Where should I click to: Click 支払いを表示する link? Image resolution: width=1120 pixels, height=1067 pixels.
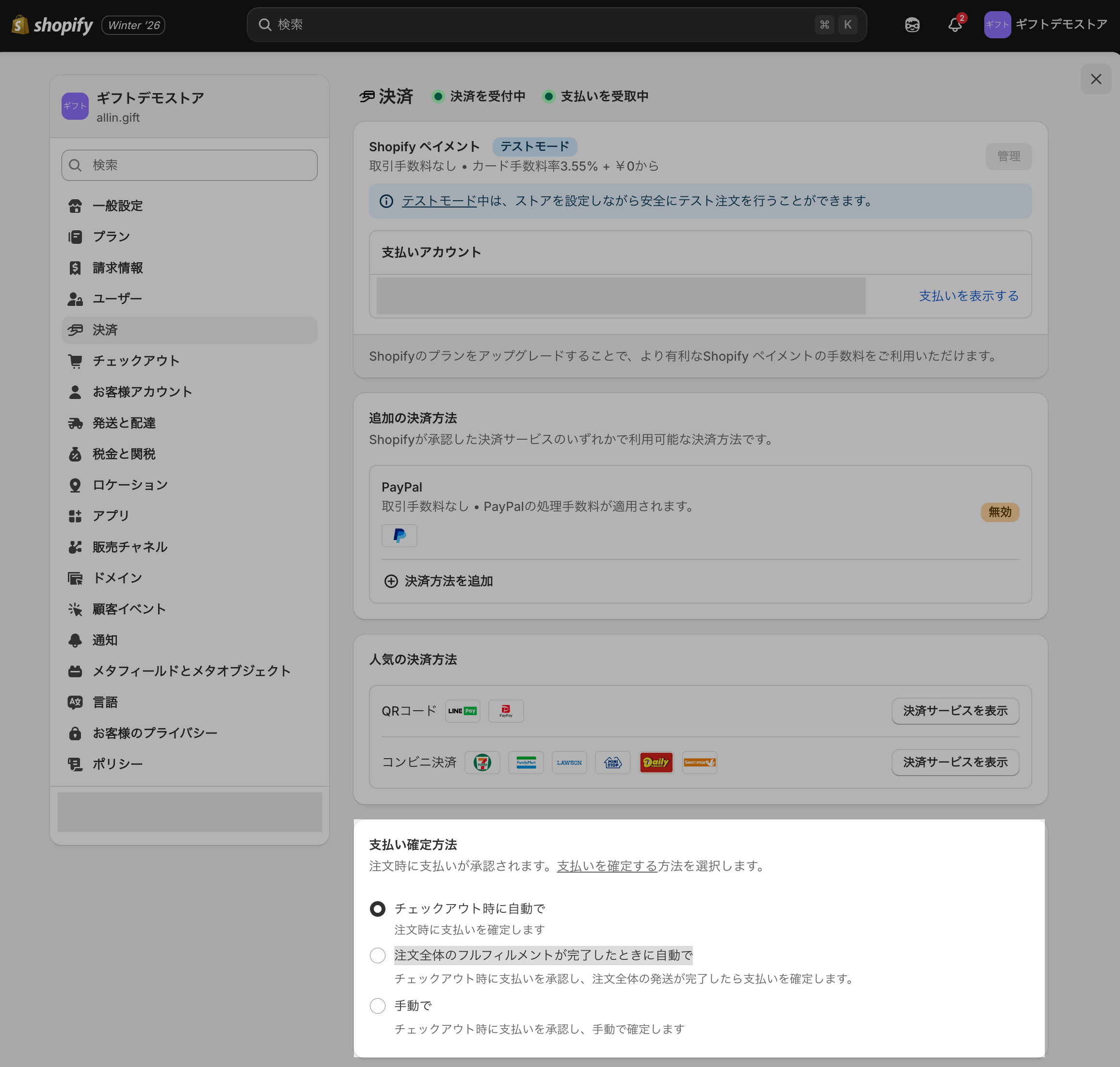(968, 296)
